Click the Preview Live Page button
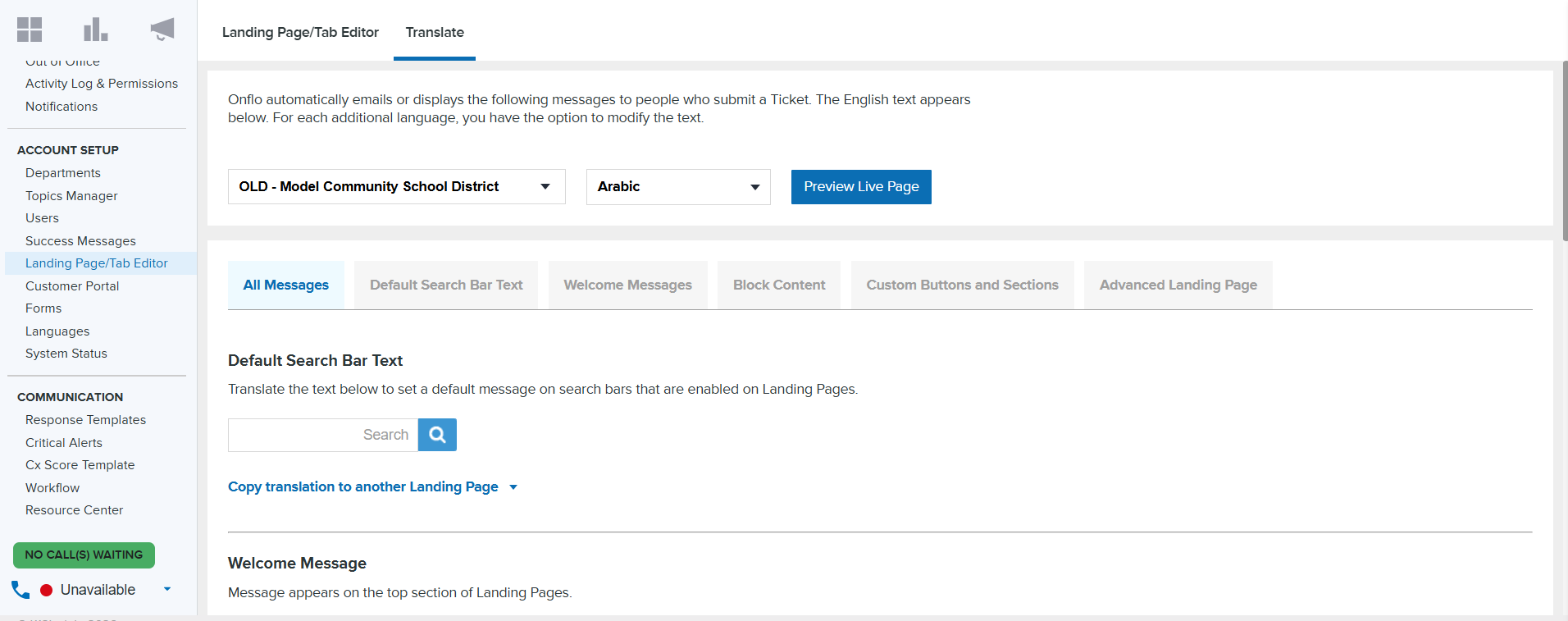This screenshot has height=621, width=1568. 861,187
